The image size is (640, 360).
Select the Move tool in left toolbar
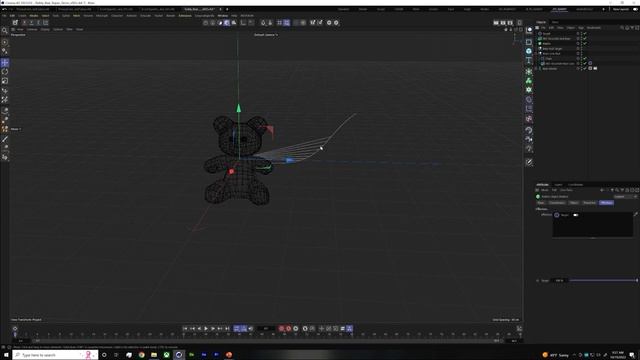tap(5, 62)
